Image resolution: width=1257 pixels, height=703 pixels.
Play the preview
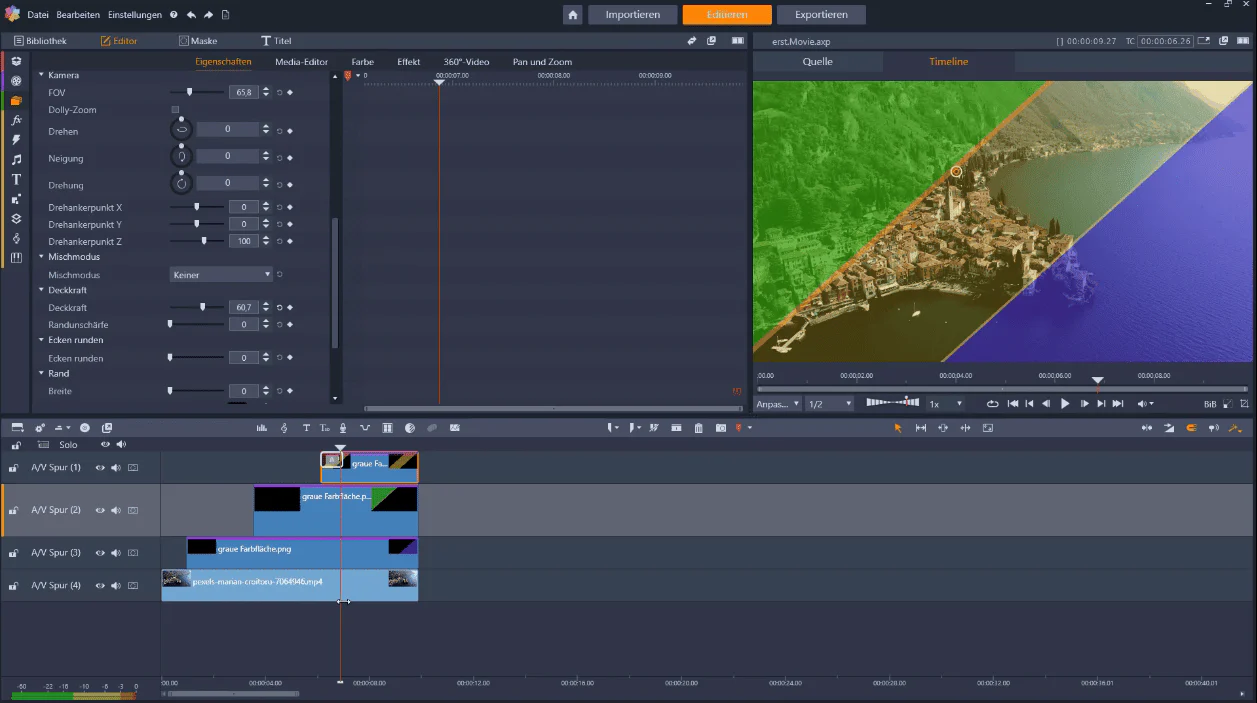pyautogui.click(x=1065, y=404)
